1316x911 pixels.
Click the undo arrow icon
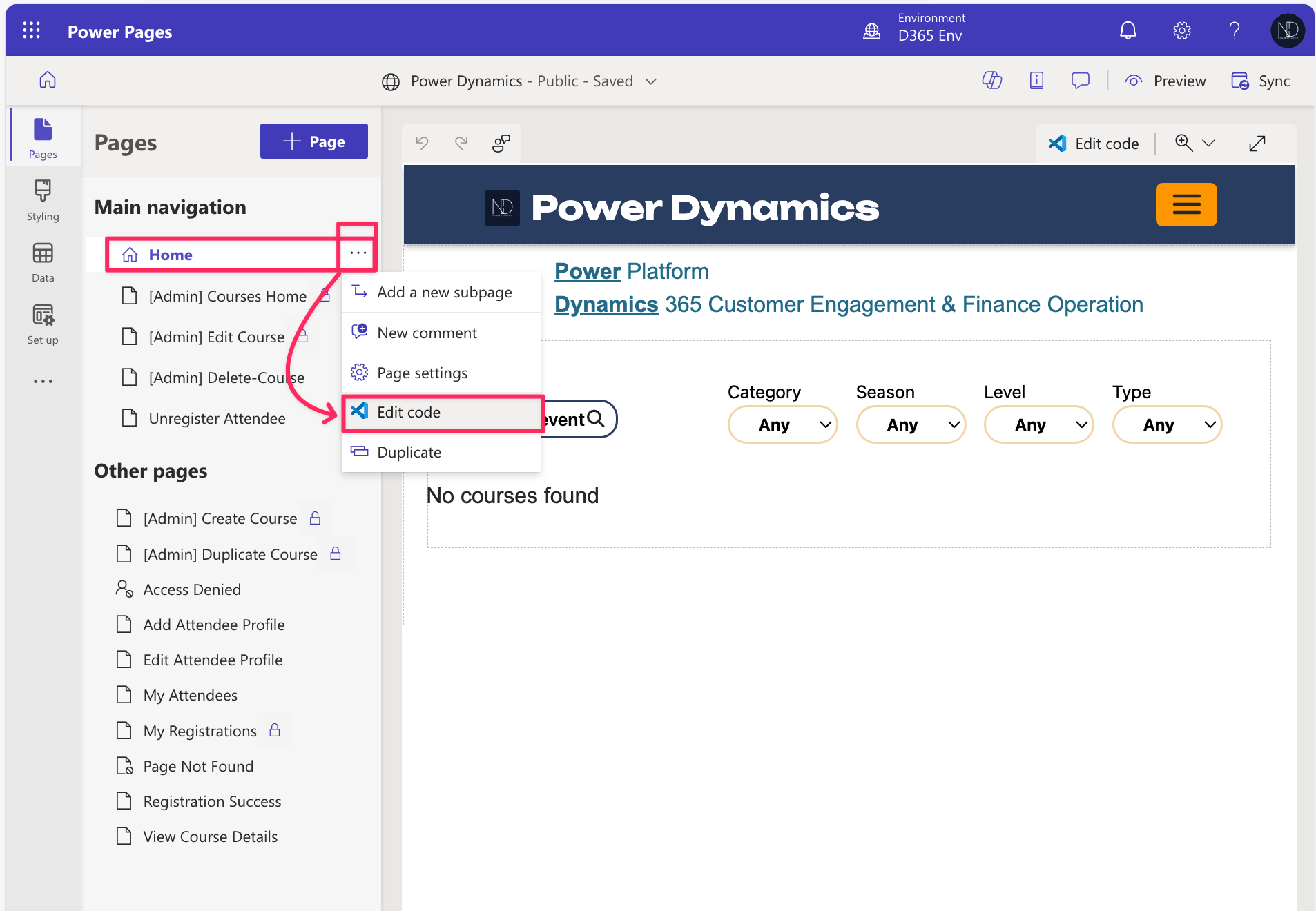pos(422,143)
